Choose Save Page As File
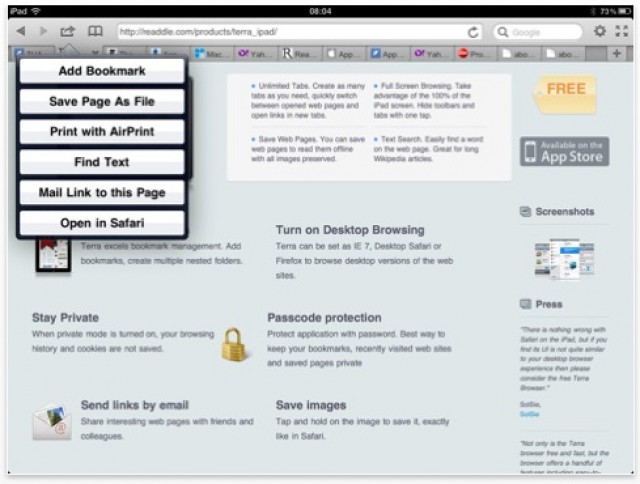This screenshot has width=640, height=484. coord(102,101)
